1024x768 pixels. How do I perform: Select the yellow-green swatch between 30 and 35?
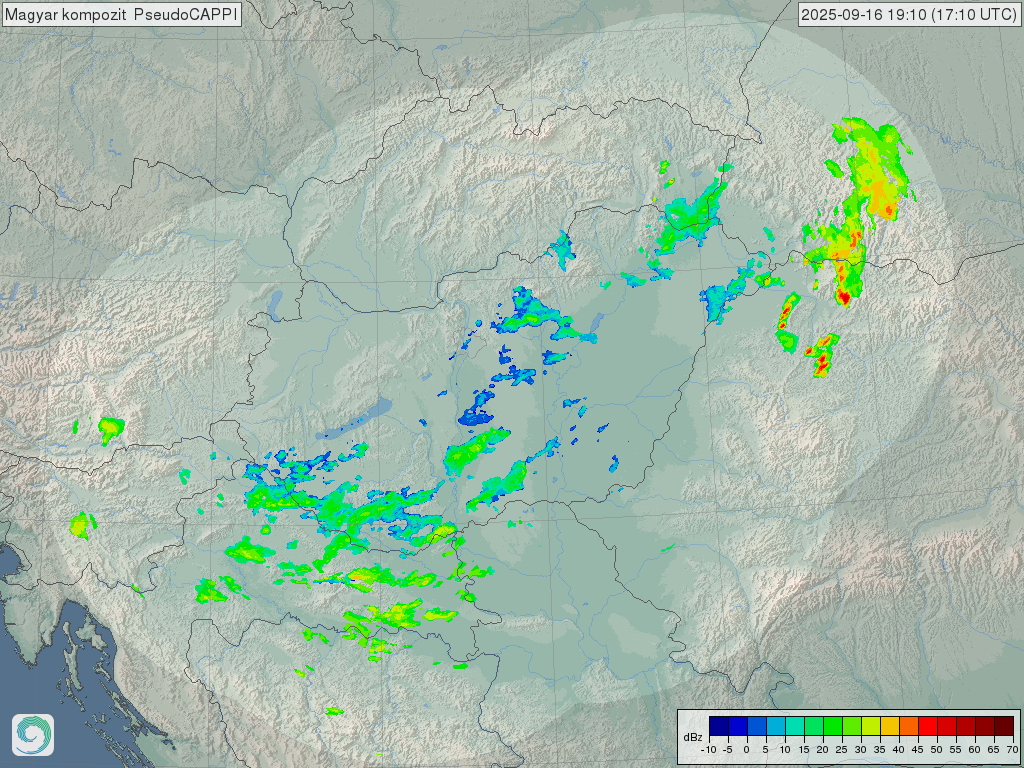coord(871,726)
